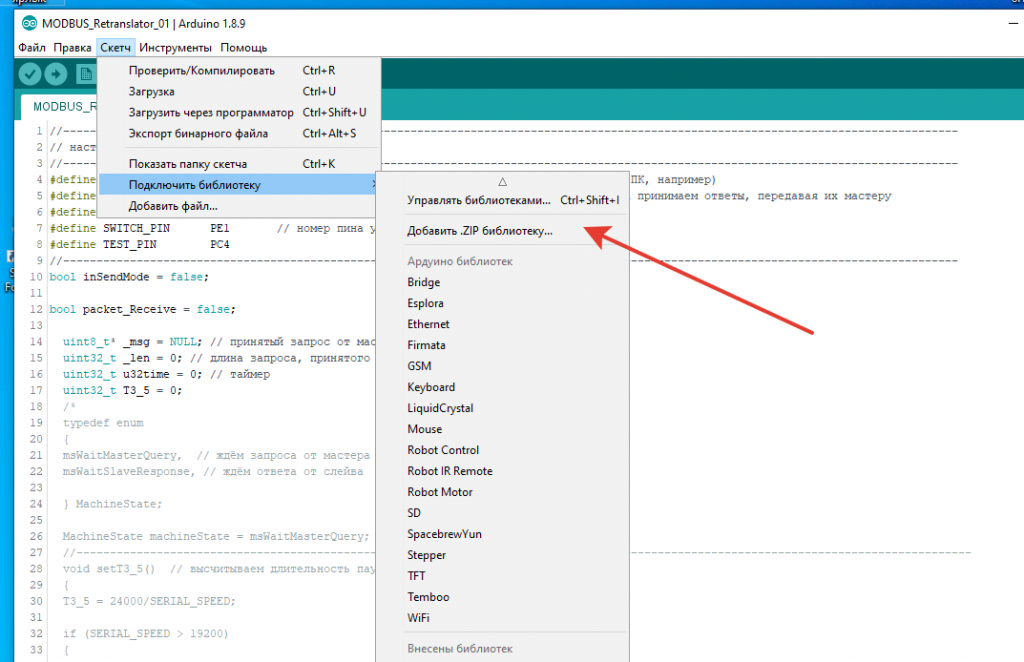Screen dimensions: 1024x662
Task: Open the Правка menu
Action: (72, 48)
